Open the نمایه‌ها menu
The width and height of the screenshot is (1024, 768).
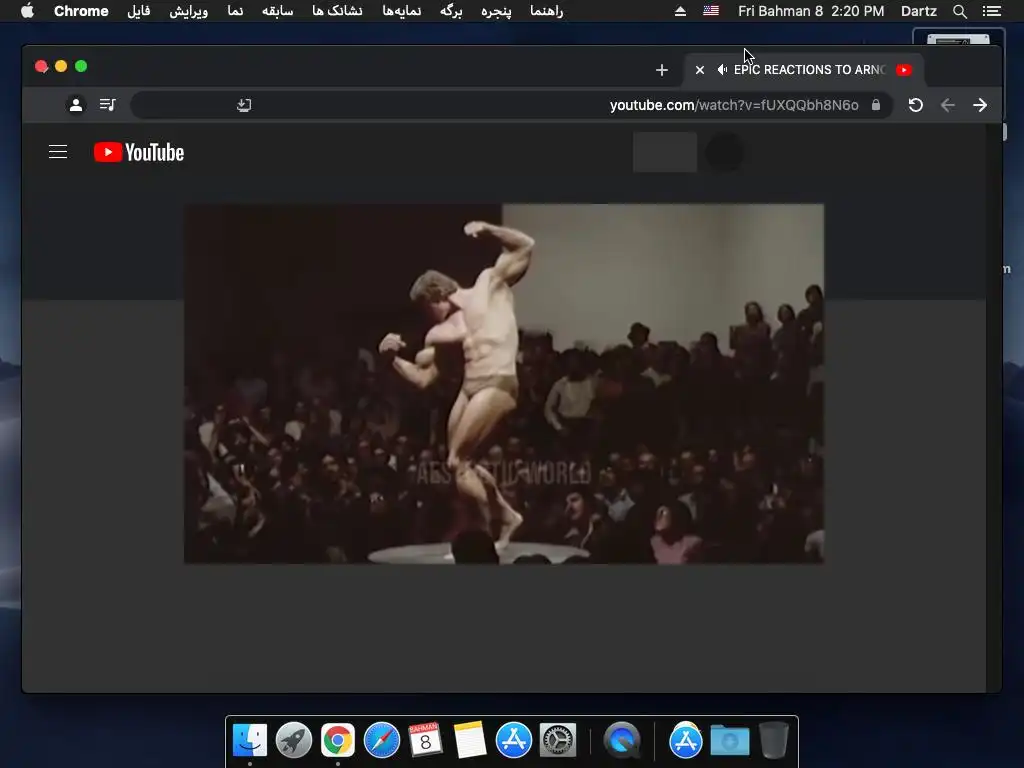pyautogui.click(x=402, y=11)
